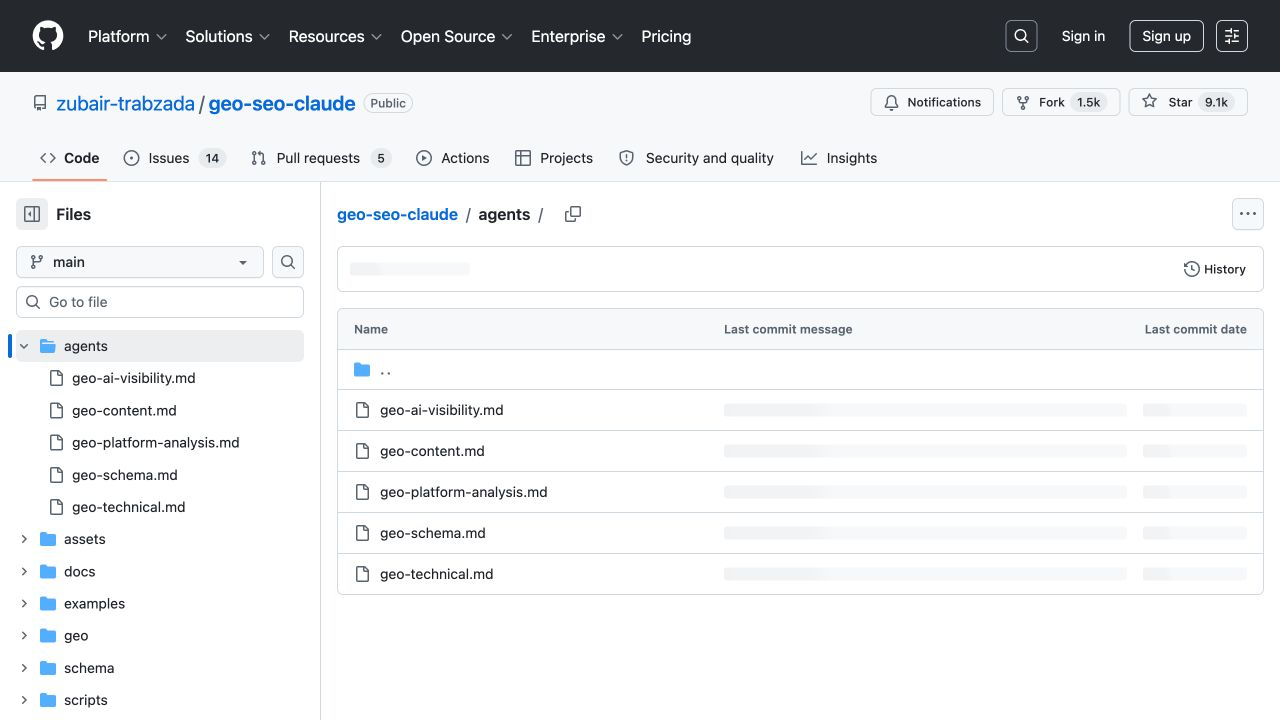Screen dimensions: 1280x720
Task: Open the Platform menu
Action: pyautogui.click(x=127, y=36)
